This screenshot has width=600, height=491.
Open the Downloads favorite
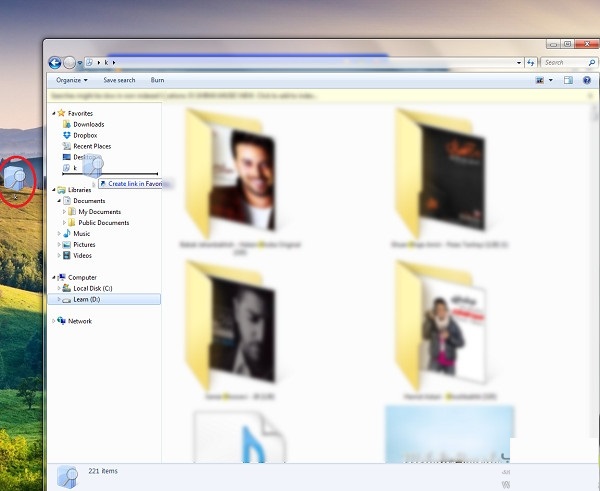88,124
